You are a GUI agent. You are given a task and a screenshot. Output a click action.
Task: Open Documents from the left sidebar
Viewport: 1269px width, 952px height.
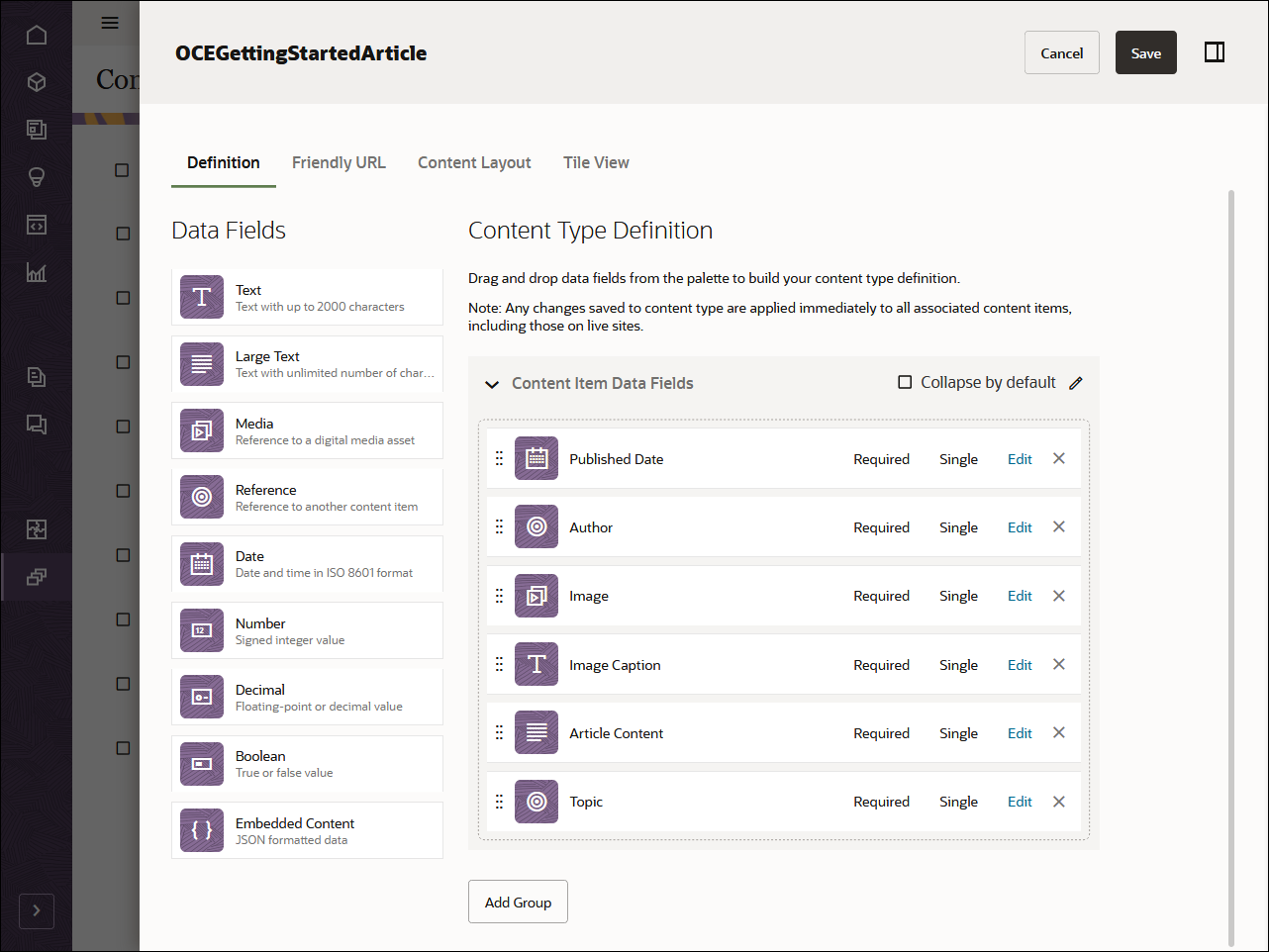[x=37, y=377]
